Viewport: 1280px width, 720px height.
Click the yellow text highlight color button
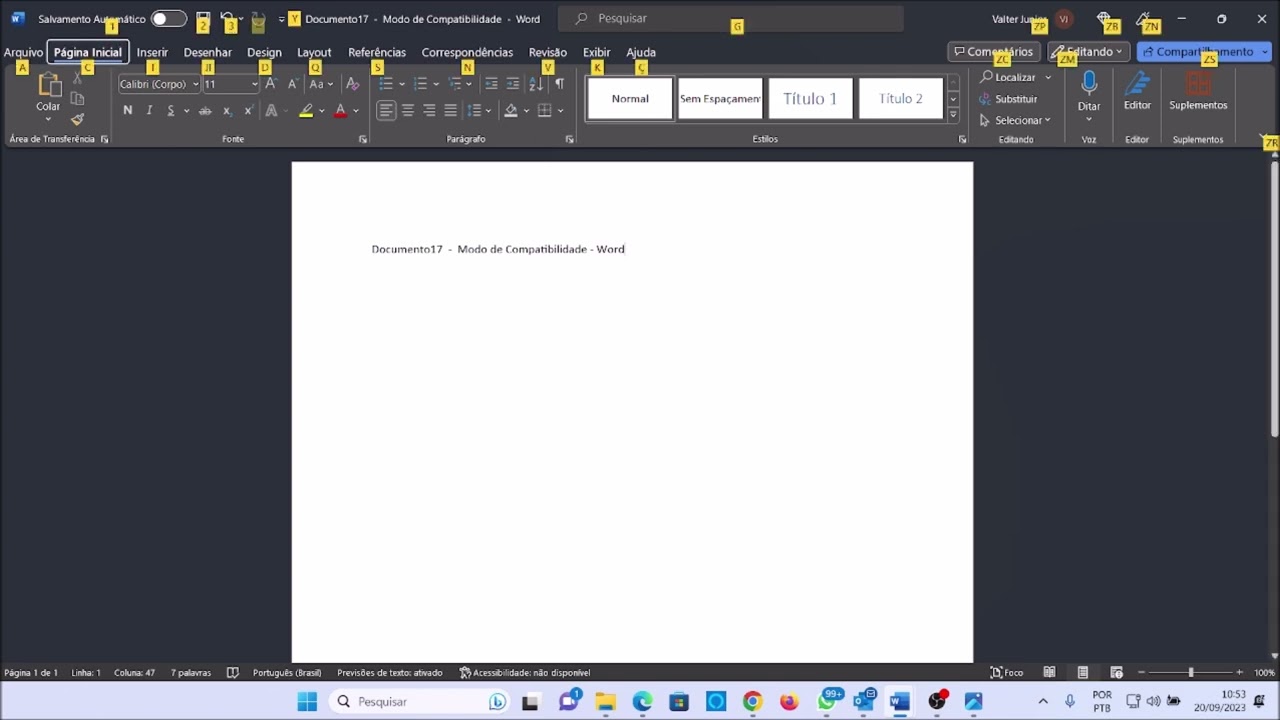point(306,111)
